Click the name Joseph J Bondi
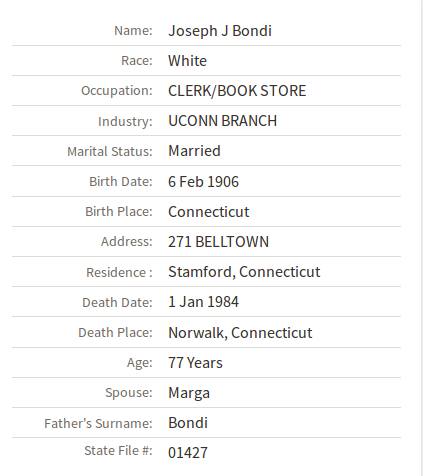The width and height of the screenshot is (423, 476). tap(220, 31)
